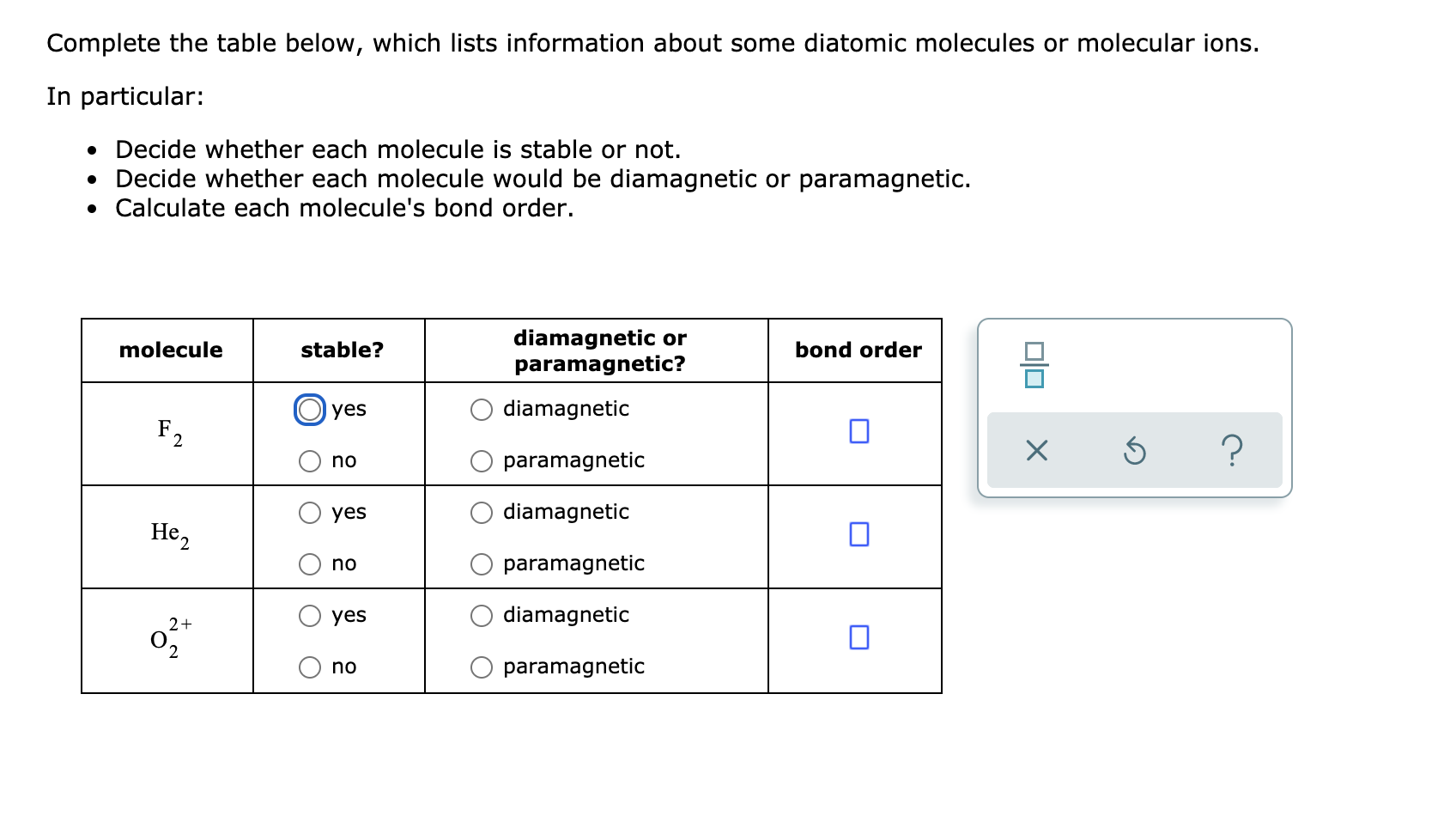Click F2 bond order input box

pyautogui.click(x=858, y=431)
